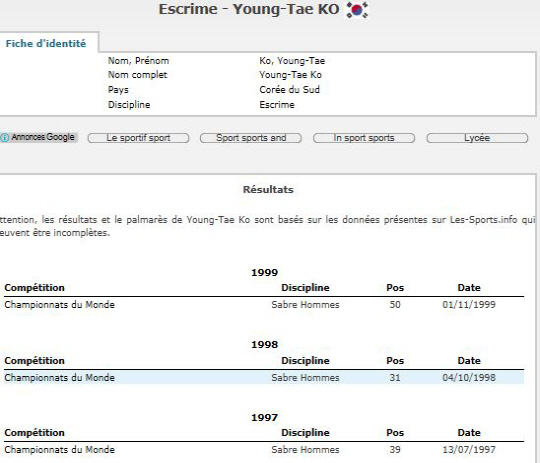Open the Fiche d'identité tab
540x463 pixels.
[x=46, y=43]
